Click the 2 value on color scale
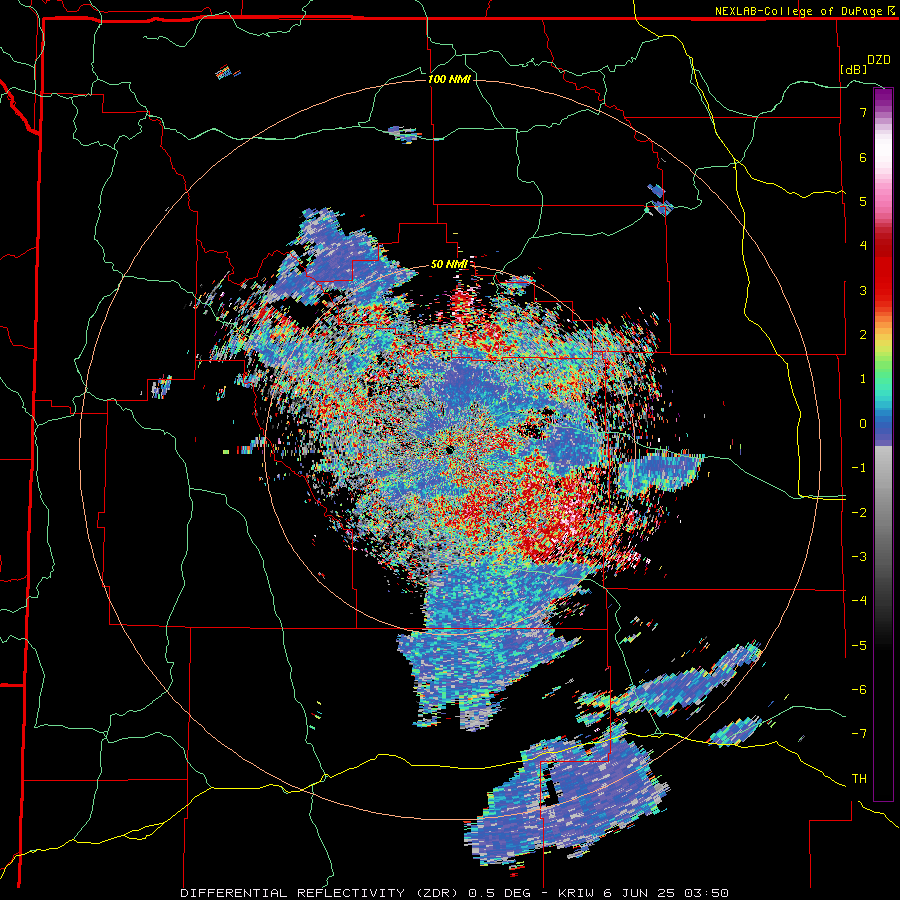 863,335
